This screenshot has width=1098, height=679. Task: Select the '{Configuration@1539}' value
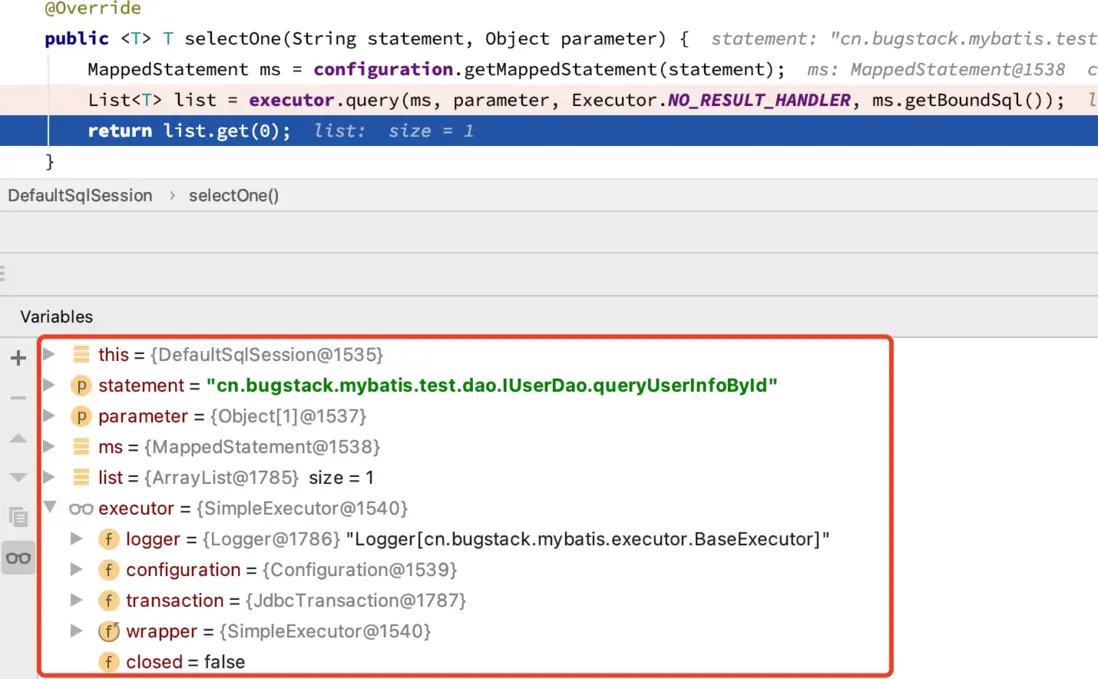tap(360, 570)
